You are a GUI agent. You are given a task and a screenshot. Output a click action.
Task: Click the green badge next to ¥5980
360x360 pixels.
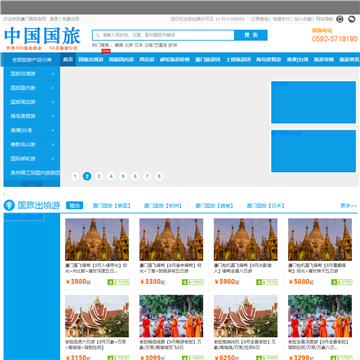267,282
